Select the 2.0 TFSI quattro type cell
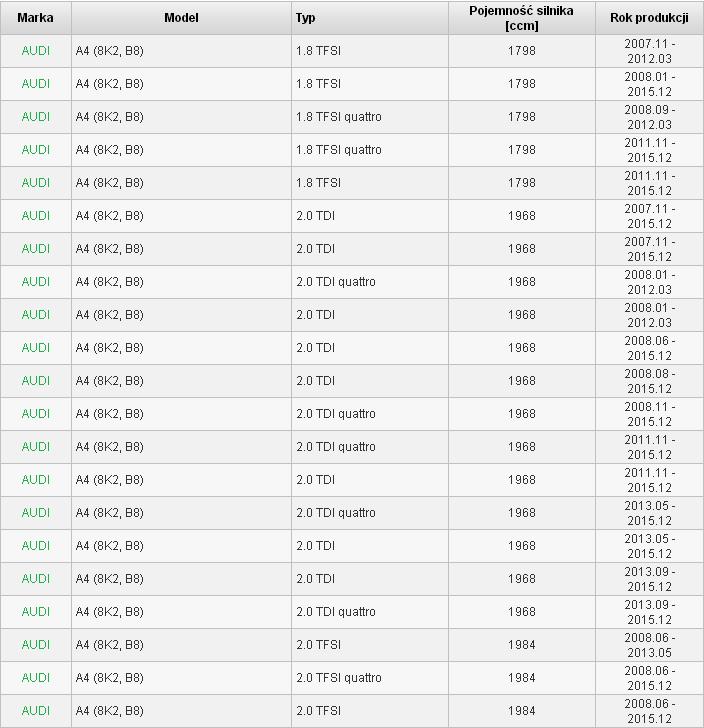Image resolution: width=704 pixels, height=728 pixels. pyautogui.click(x=370, y=677)
